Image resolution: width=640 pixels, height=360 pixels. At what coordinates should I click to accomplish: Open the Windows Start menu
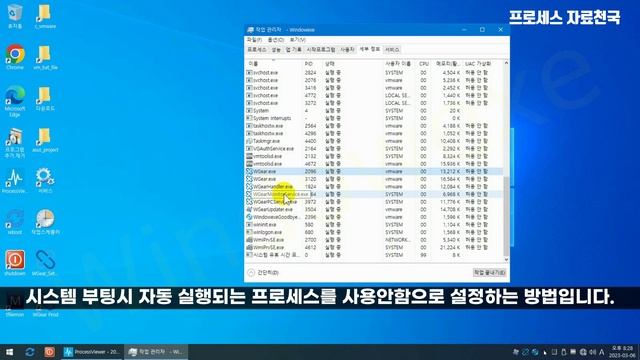[9, 352]
